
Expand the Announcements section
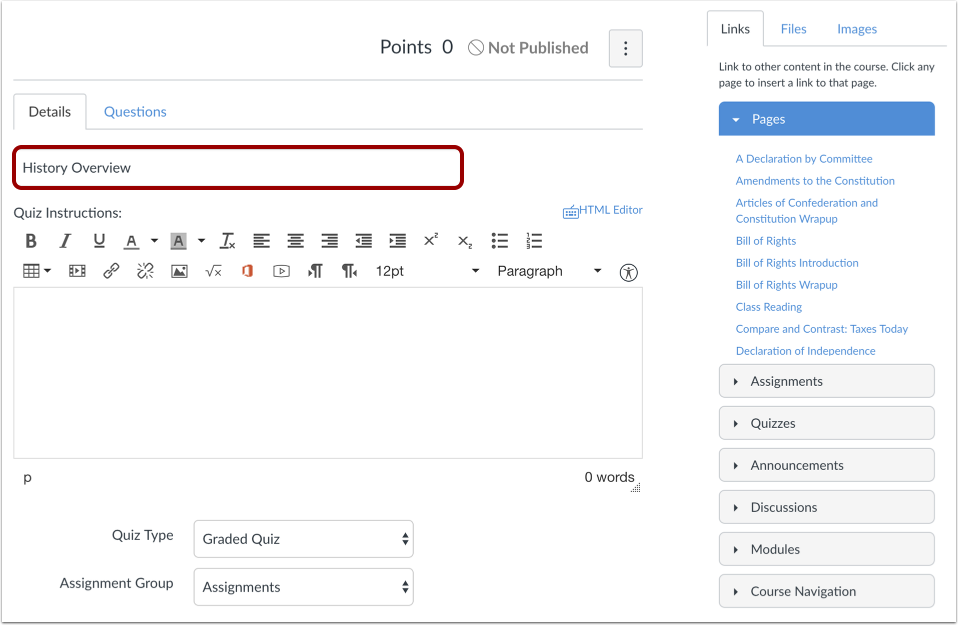pos(827,466)
